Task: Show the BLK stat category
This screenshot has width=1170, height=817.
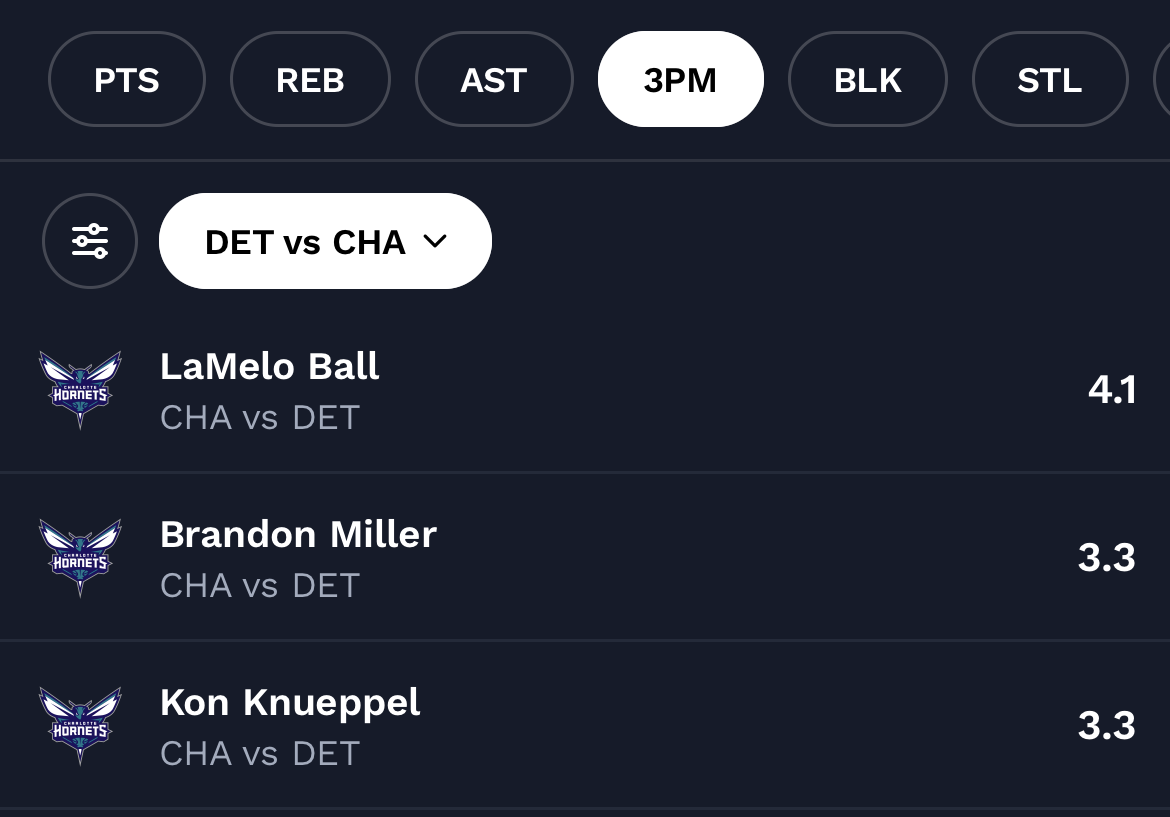Action: pos(867,80)
